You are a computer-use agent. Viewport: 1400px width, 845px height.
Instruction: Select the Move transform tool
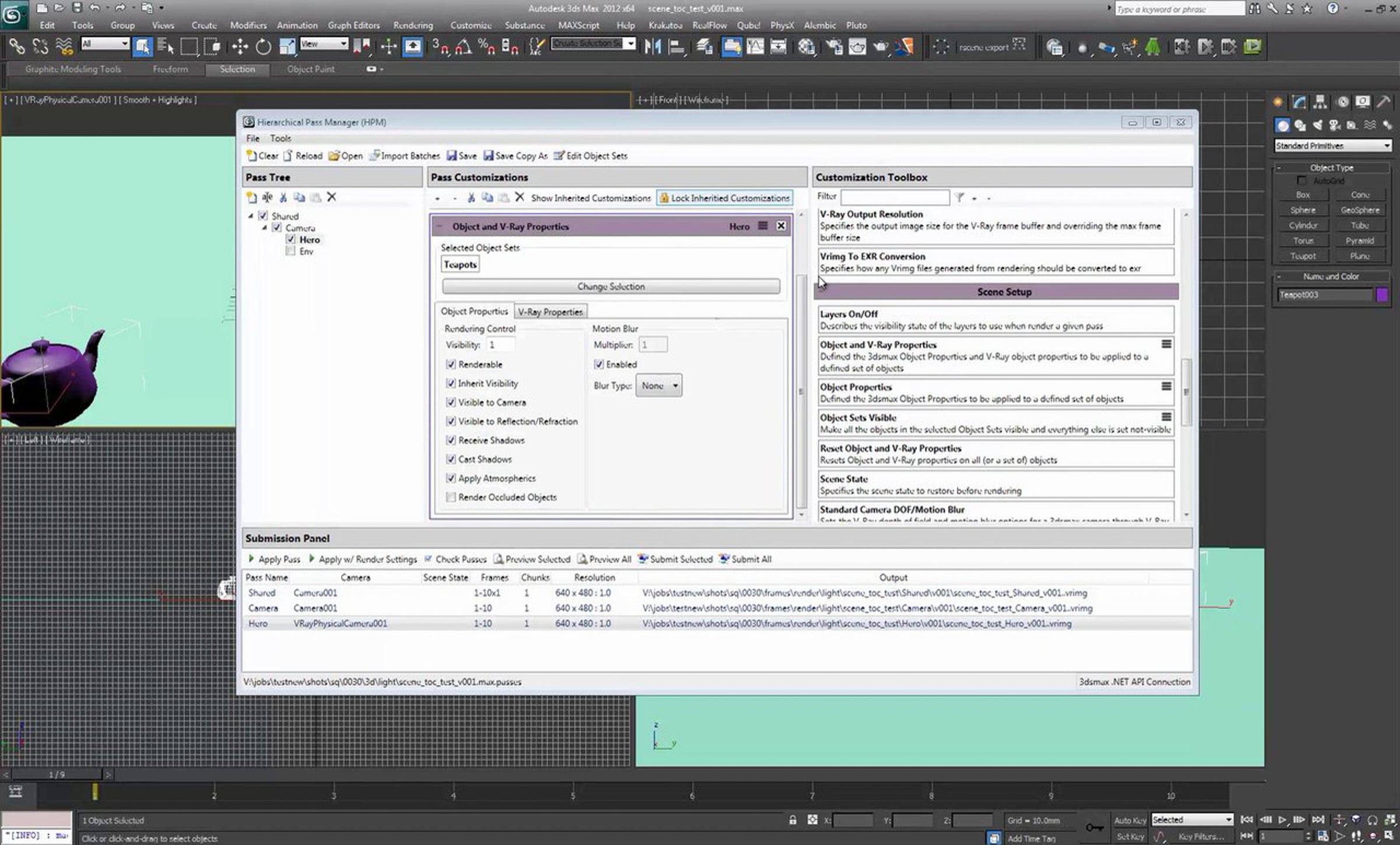[240, 46]
